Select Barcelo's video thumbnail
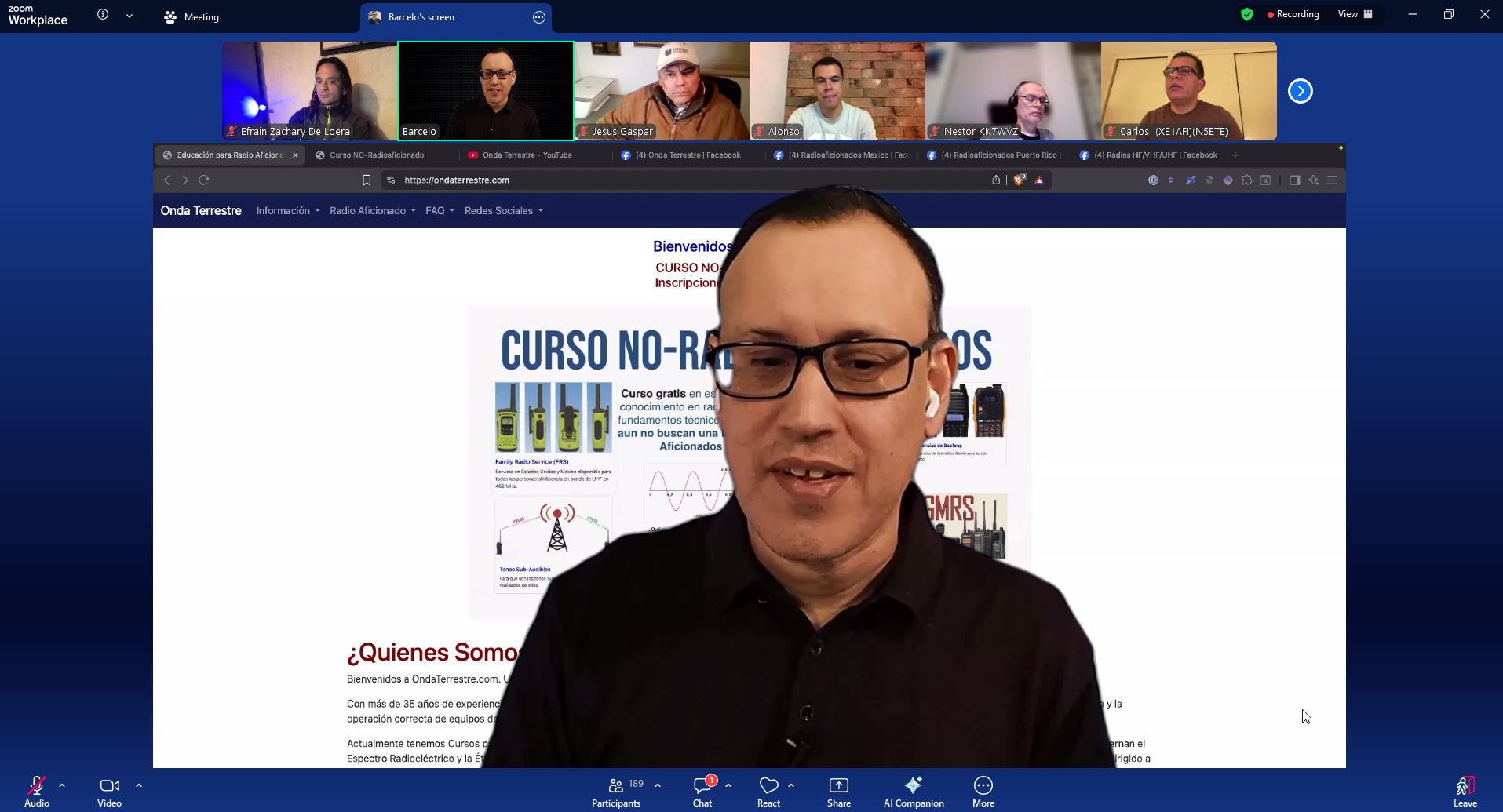The height and width of the screenshot is (812, 1503). [486, 91]
